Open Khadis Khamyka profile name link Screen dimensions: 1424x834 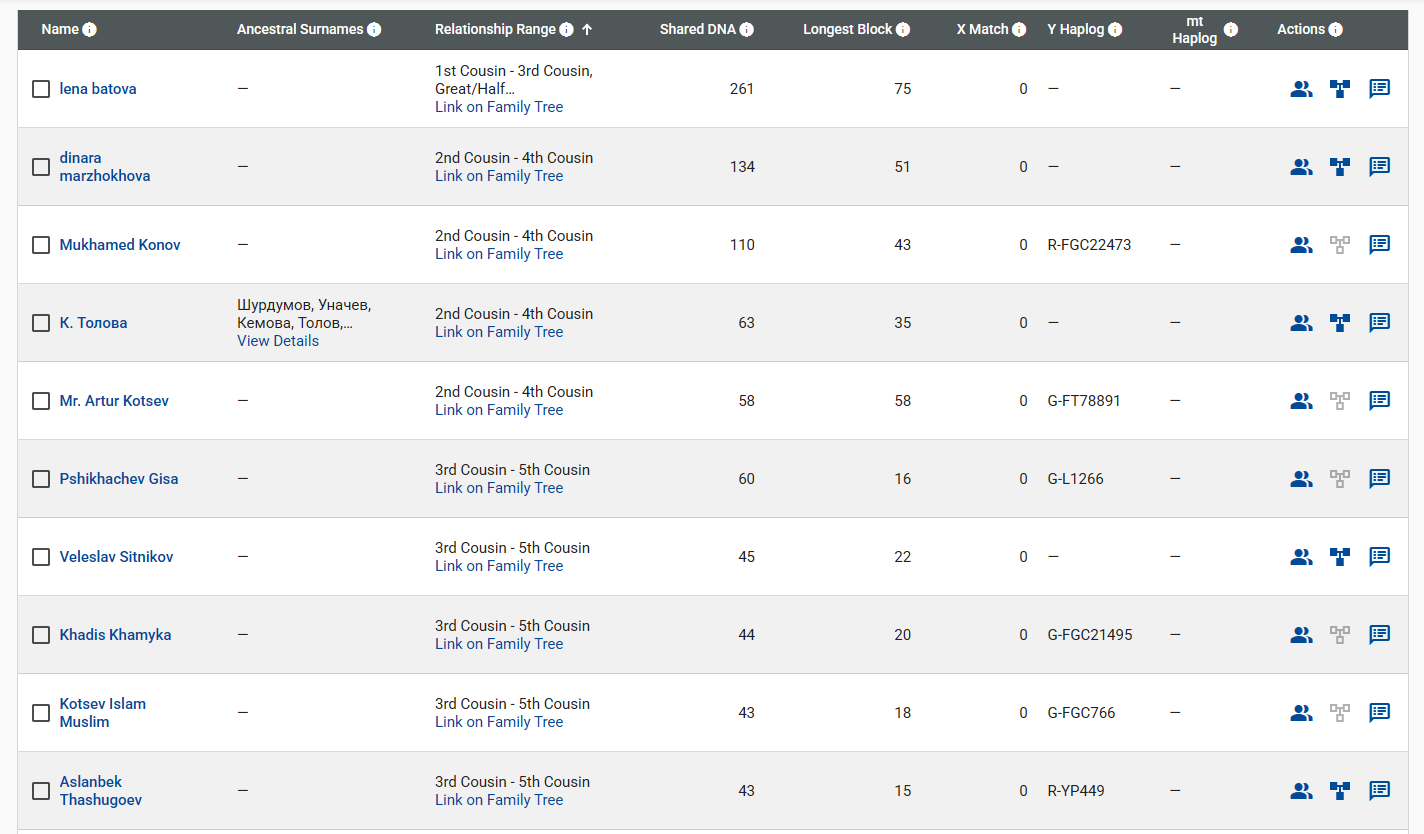pyautogui.click(x=115, y=635)
